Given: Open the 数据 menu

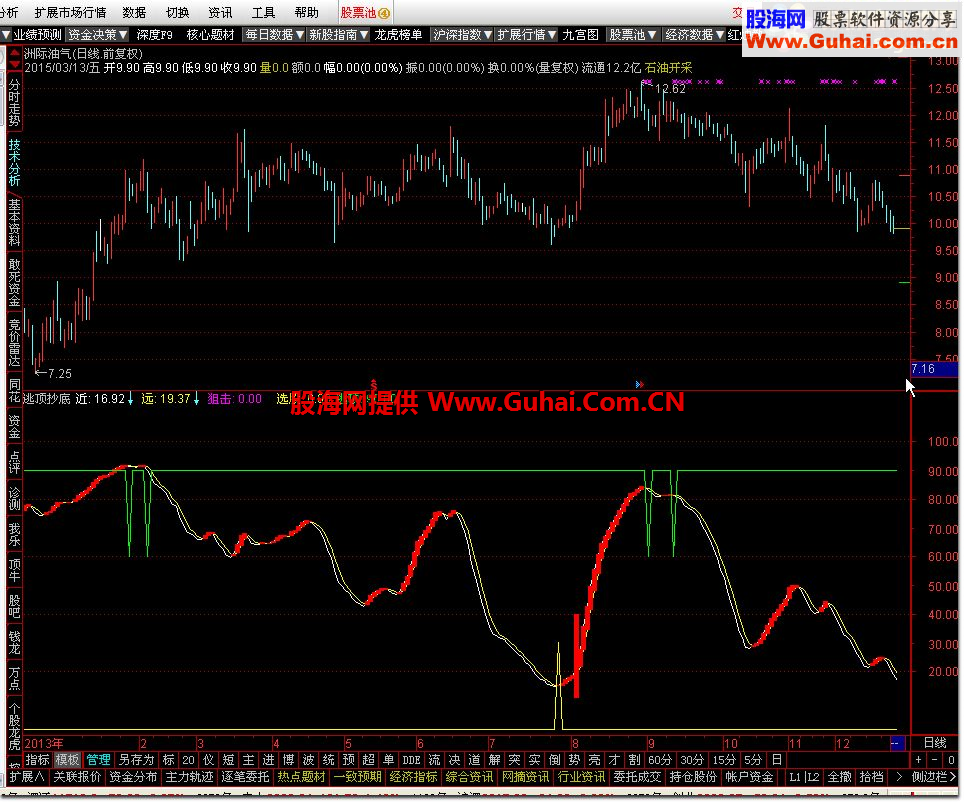Looking at the screenshot, I should (x=133, y=13).
